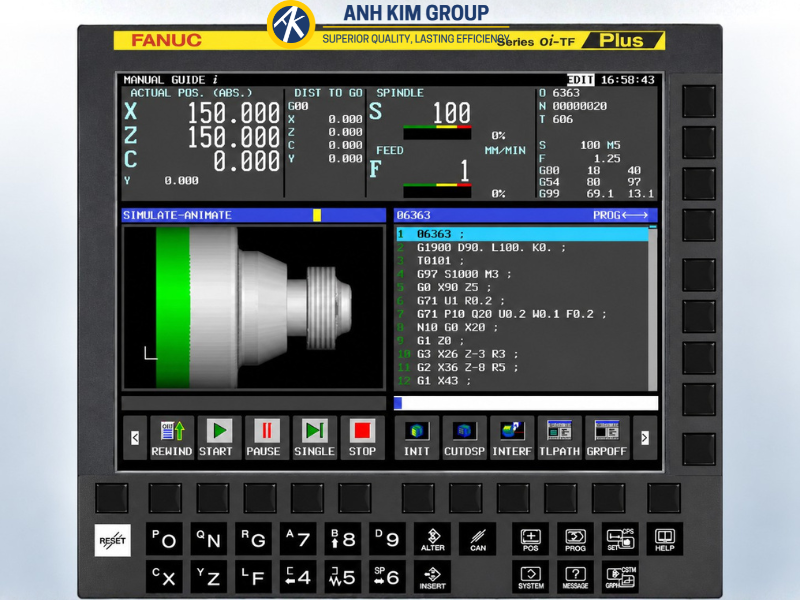
Task: Tap the CAN cancel key
Action: click(478, 539)
